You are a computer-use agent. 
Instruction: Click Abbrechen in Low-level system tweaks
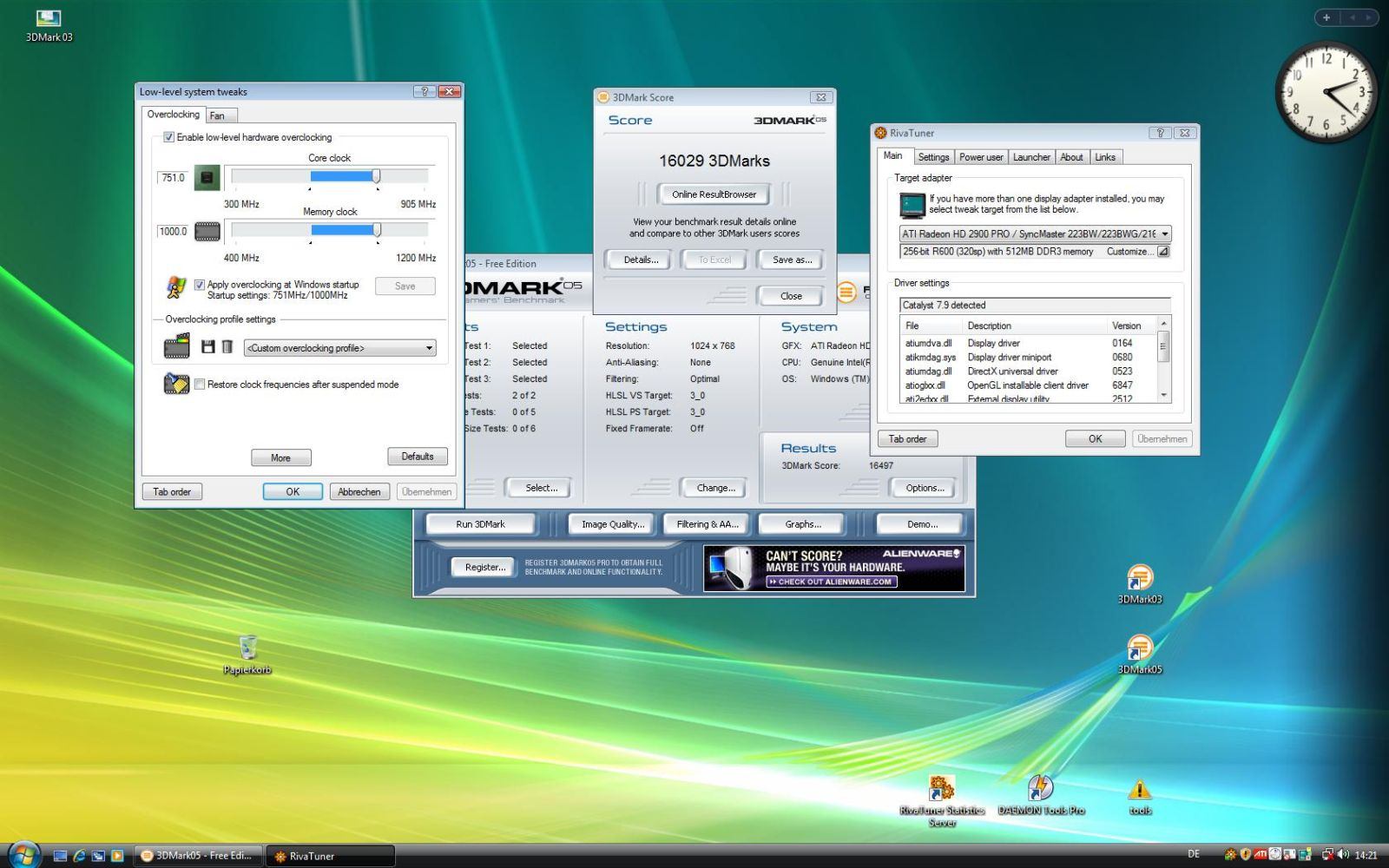tap(359, 491)
